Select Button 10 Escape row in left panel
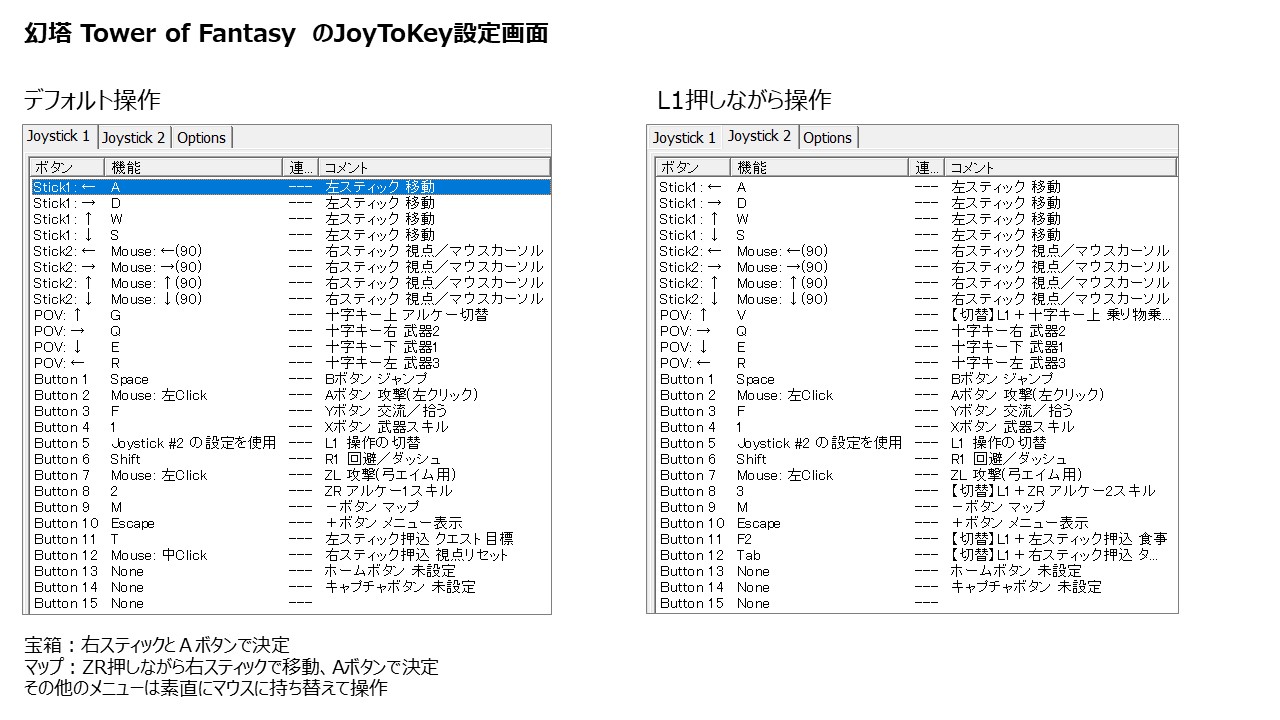 point(290,523)
